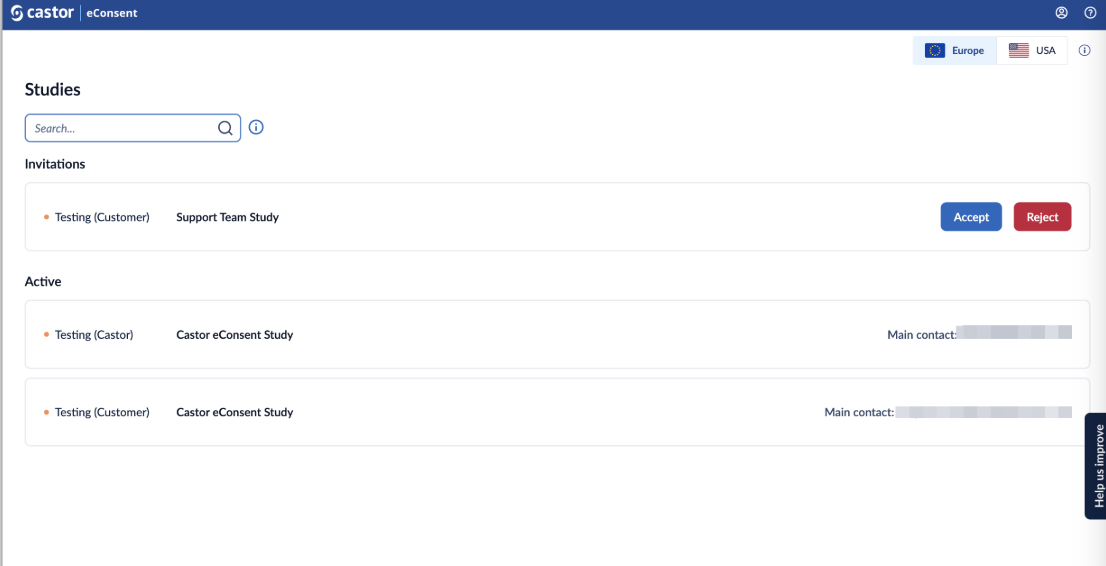Viewport: 1106px width, 566px height.
Task: Open the Testing (Castor) Castor eConsent Study
Action: click(557, 335)
